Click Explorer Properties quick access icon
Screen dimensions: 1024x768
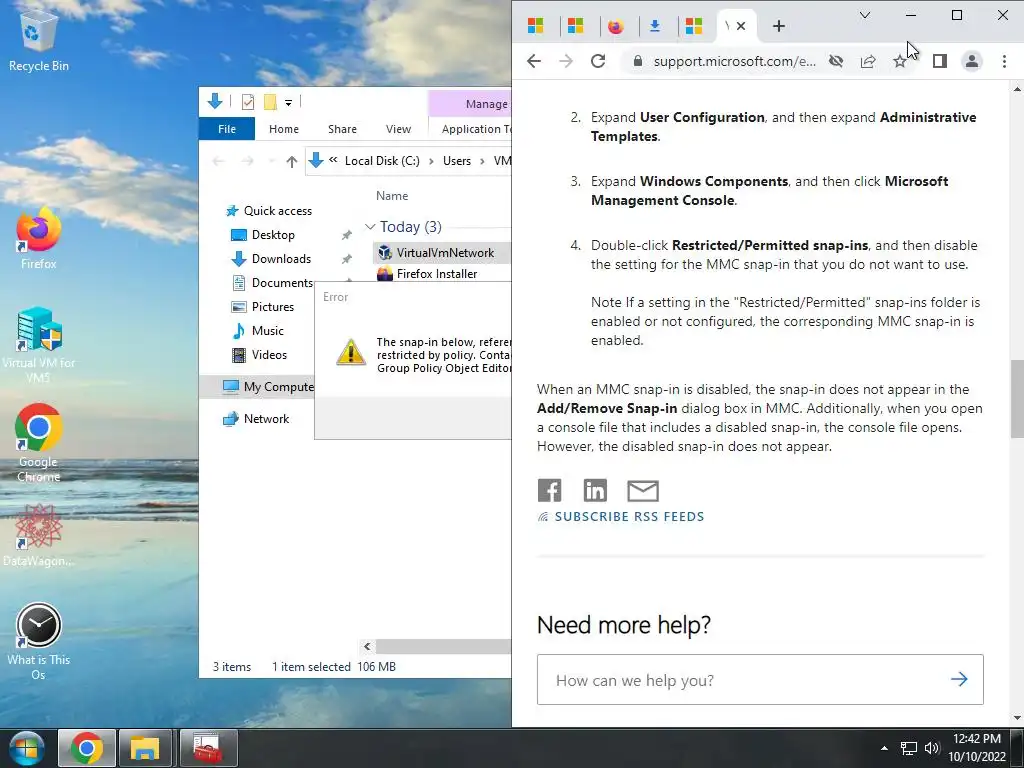tap(248, 102)
